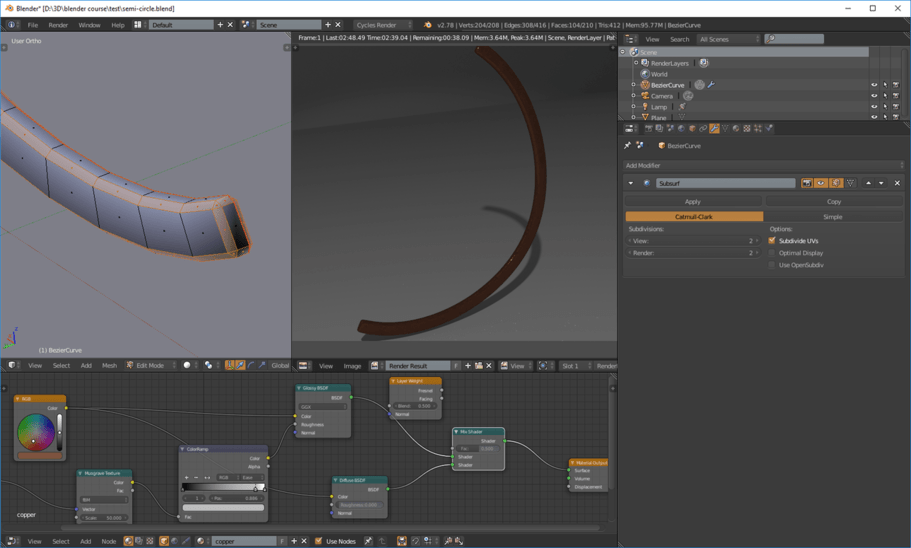Open the Mesh menu in 3D viewport header
Viewport: 911px width, 548px height.
(x=109, y=366)
